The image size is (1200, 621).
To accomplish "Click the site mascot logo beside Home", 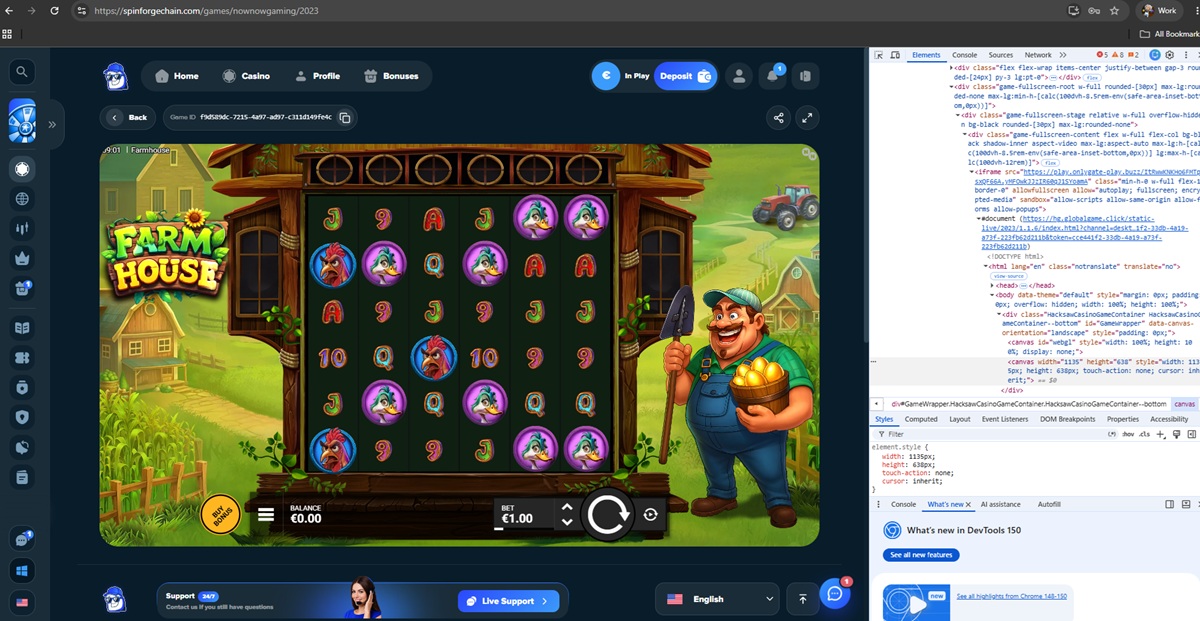I will tap(116, 76).
